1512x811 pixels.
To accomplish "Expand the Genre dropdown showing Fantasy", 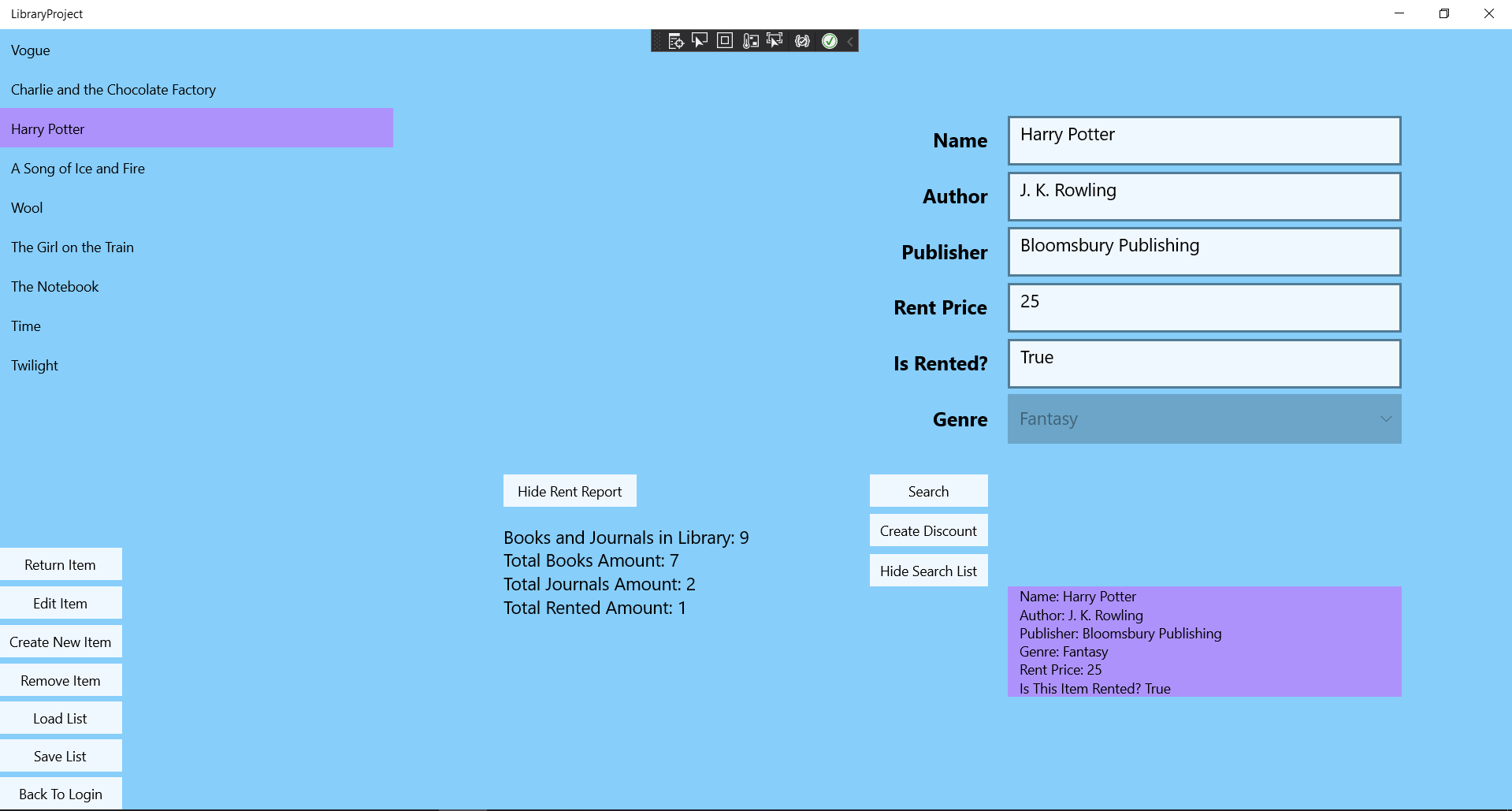I will tap(1204, 419).
